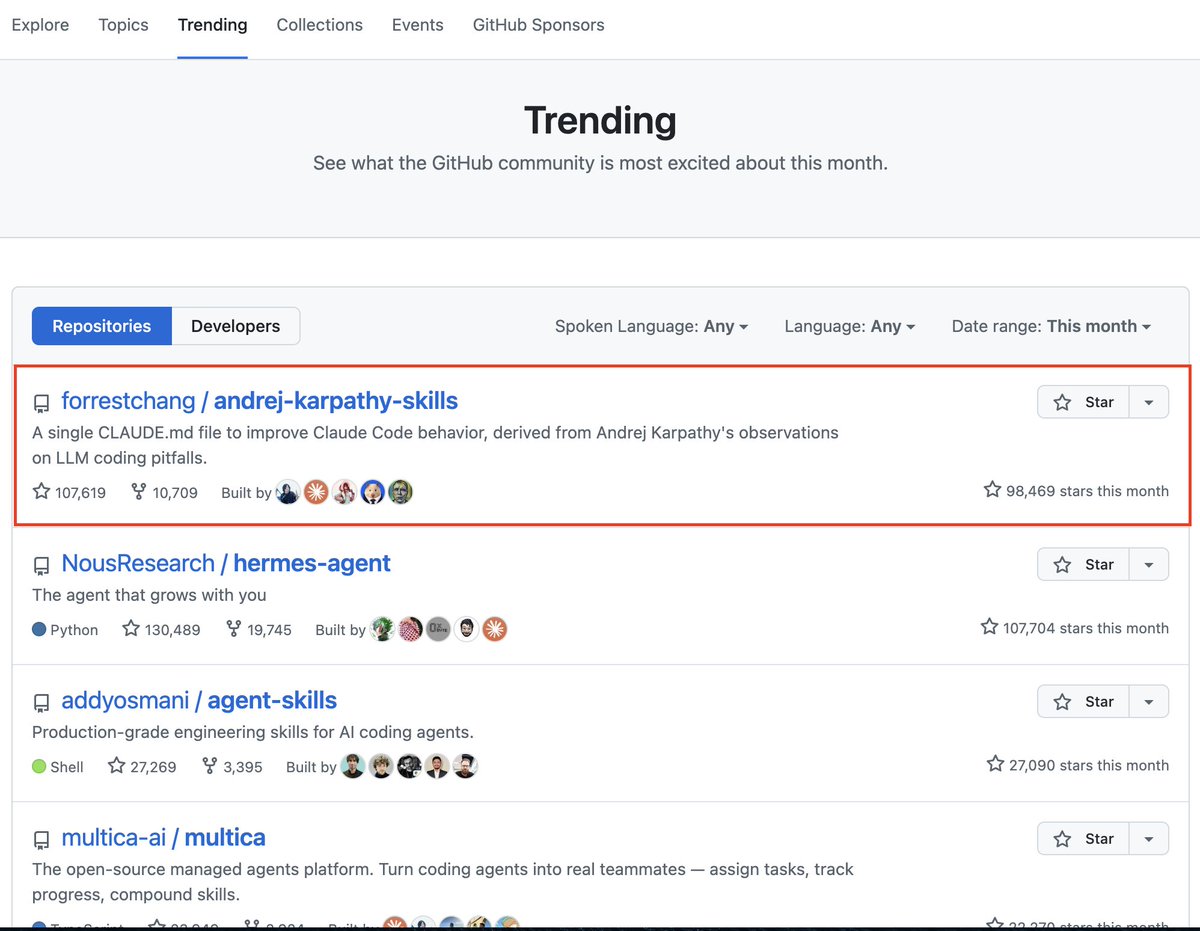
Task: Expand the Star list dropdown for multica
Action: coord(1148,838)
